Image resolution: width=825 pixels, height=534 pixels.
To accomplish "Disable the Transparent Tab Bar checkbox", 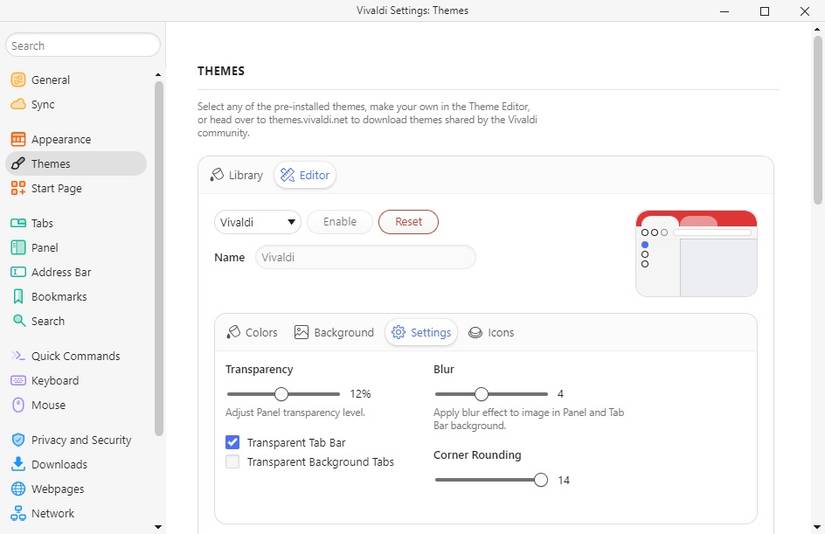I will pyautogui.click(x=232, y=442).
